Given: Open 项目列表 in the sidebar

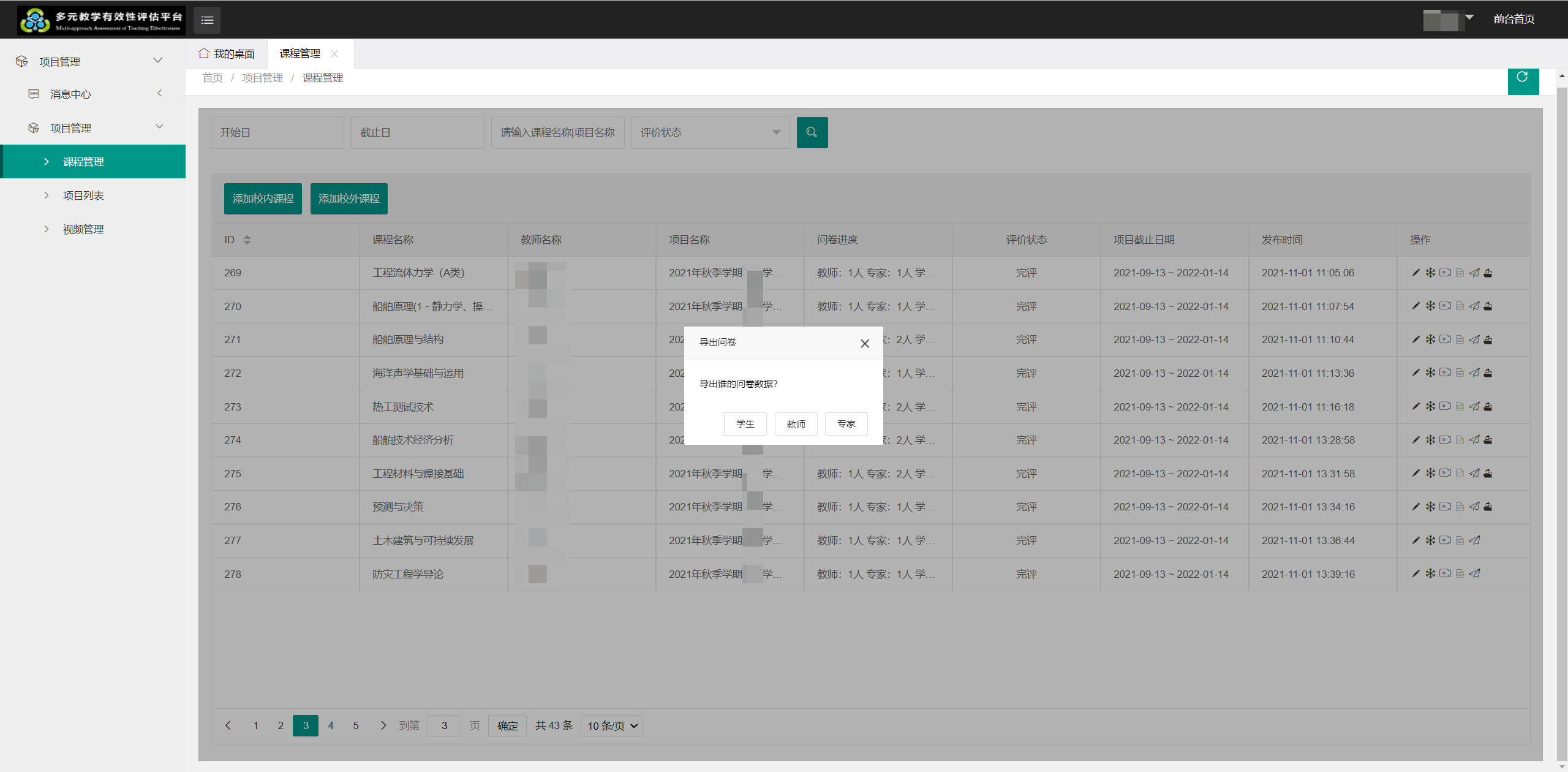Looking at the screenshot, I should coord(83,195).
